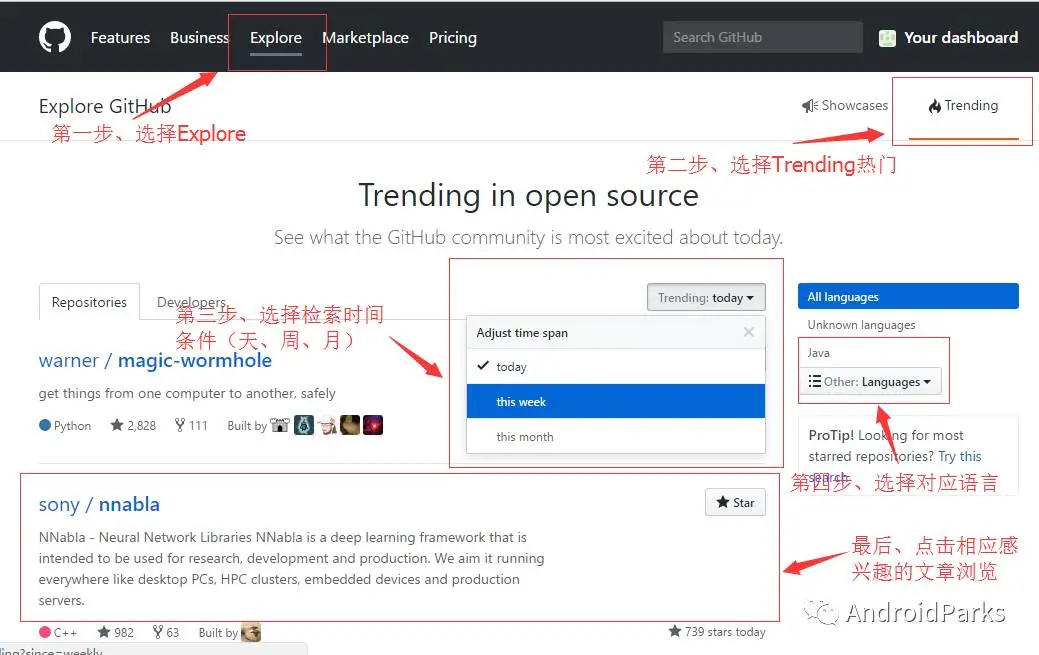
Task: Filter by Unknown languages
Action: pos(861,325)
